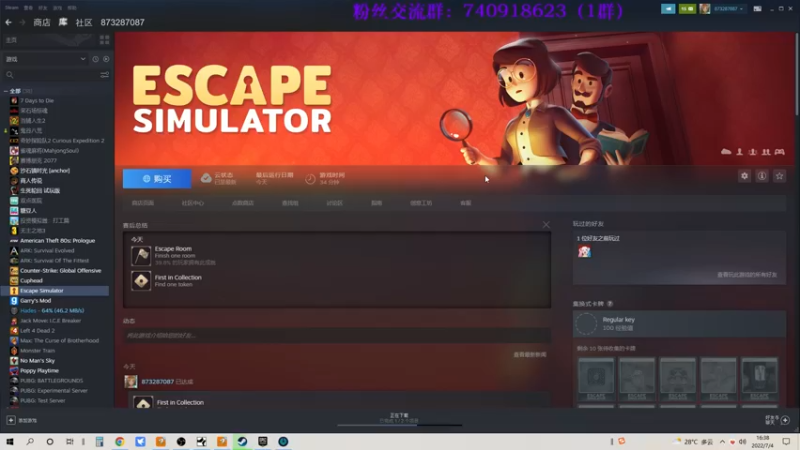Click the add game plus icon

(11, 420)
